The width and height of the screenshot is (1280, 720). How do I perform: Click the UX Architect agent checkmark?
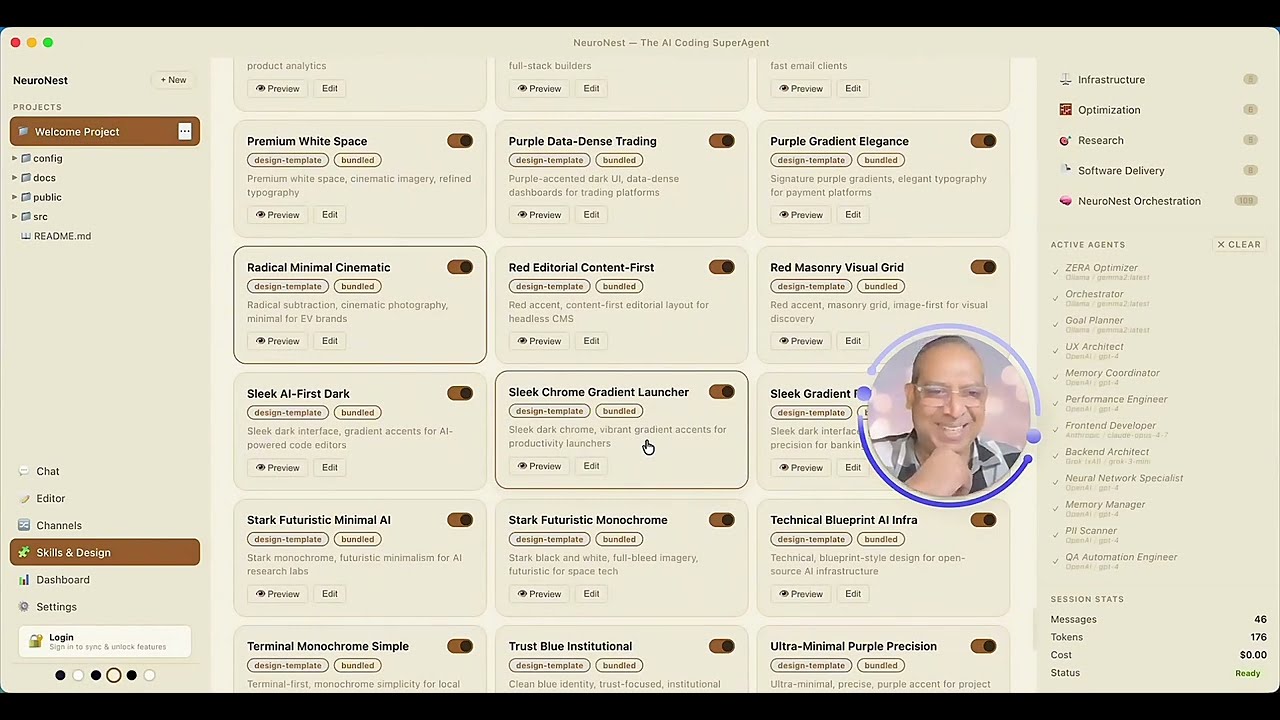coord(1056,349)
